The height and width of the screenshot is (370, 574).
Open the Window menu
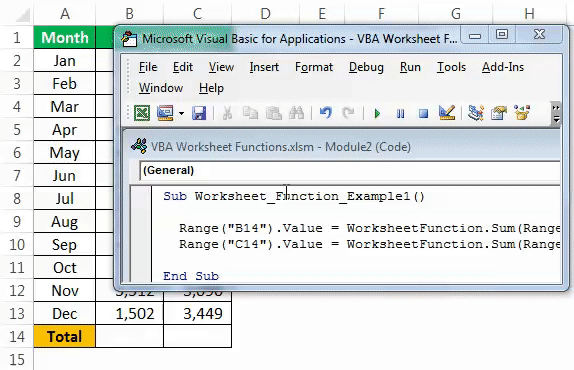pyautogui.click(x=161, y=88)
